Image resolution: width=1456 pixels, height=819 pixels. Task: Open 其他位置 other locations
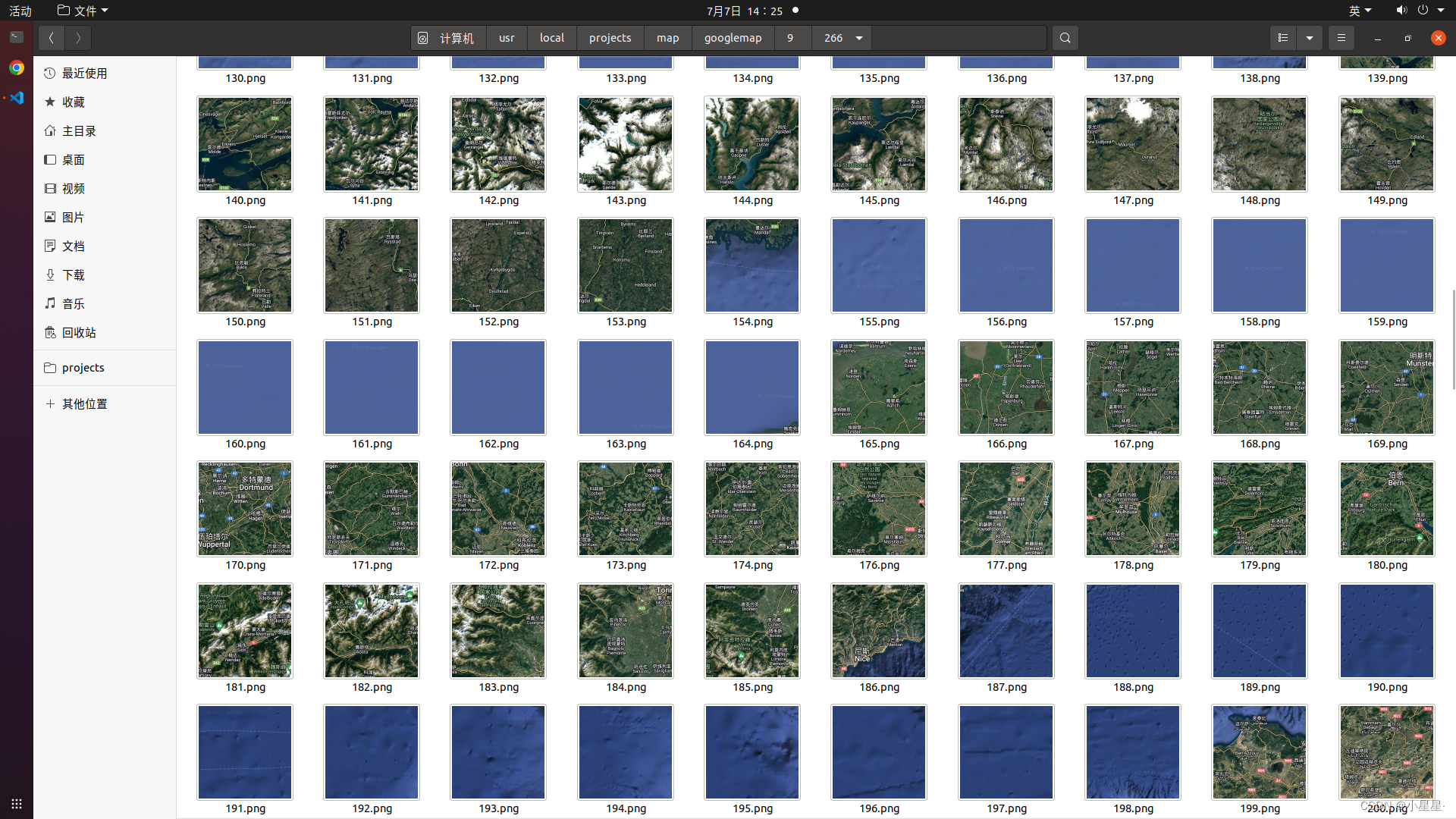click(105, 403)
